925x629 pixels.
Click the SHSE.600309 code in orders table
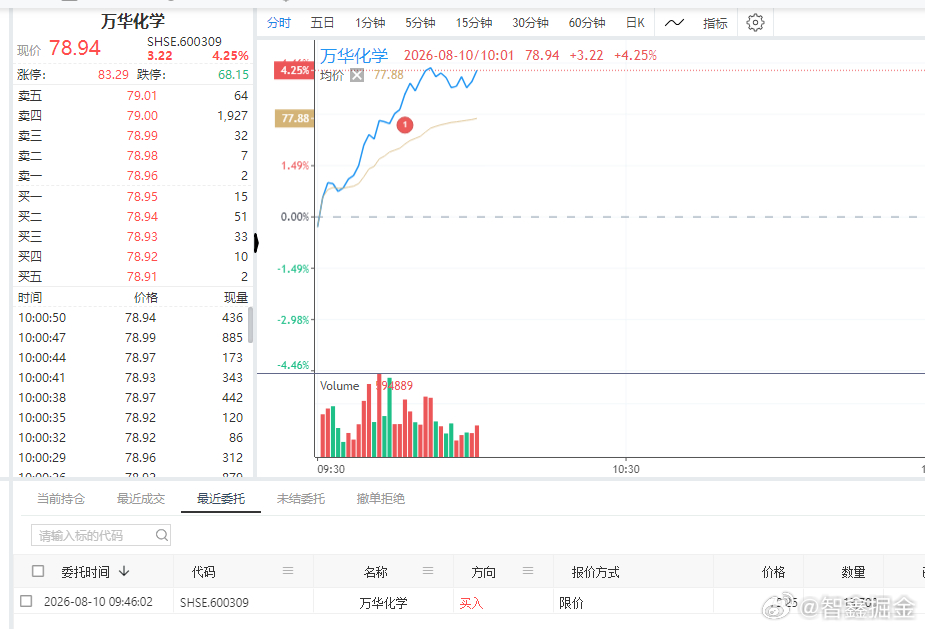point(214,602)
